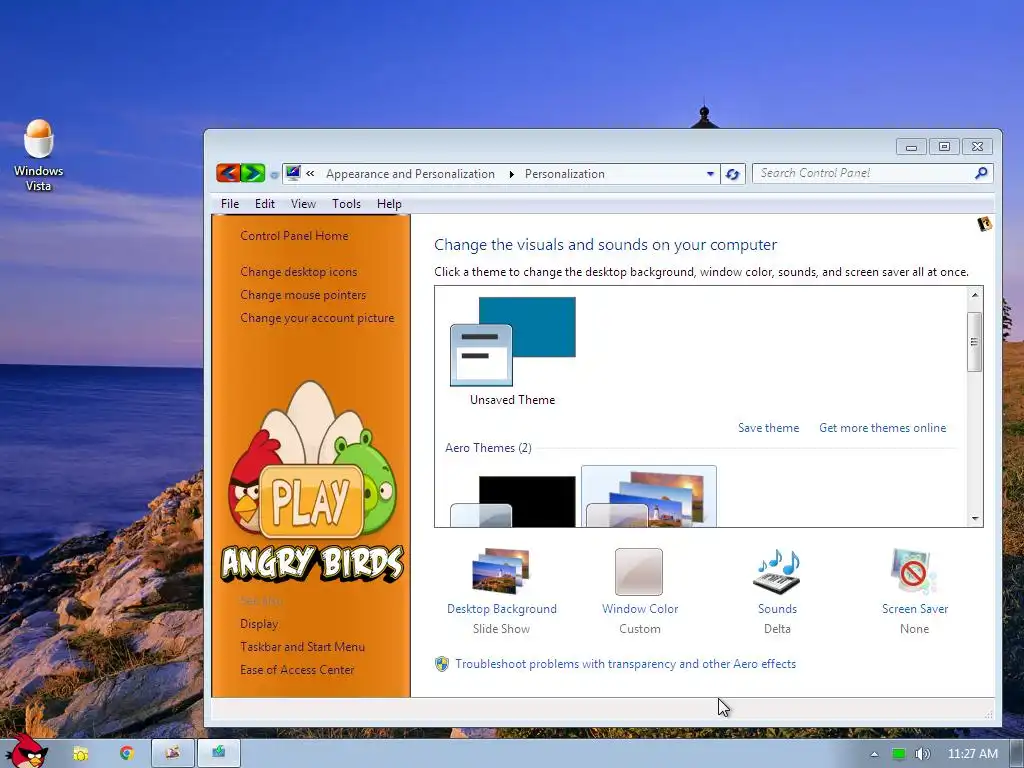This screenshot has height=768, width=1024.
Task: Open Taskbar and Start Menu link
Action: 302,647
